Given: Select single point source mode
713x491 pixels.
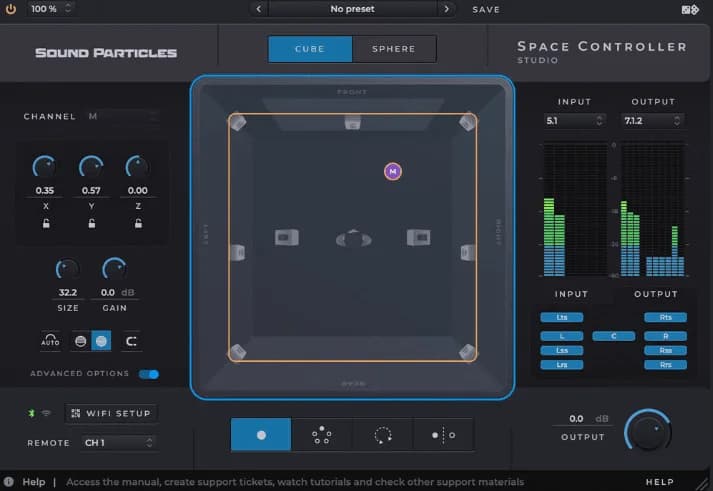Looking at the screenshot, I should (x=261, y=435).
